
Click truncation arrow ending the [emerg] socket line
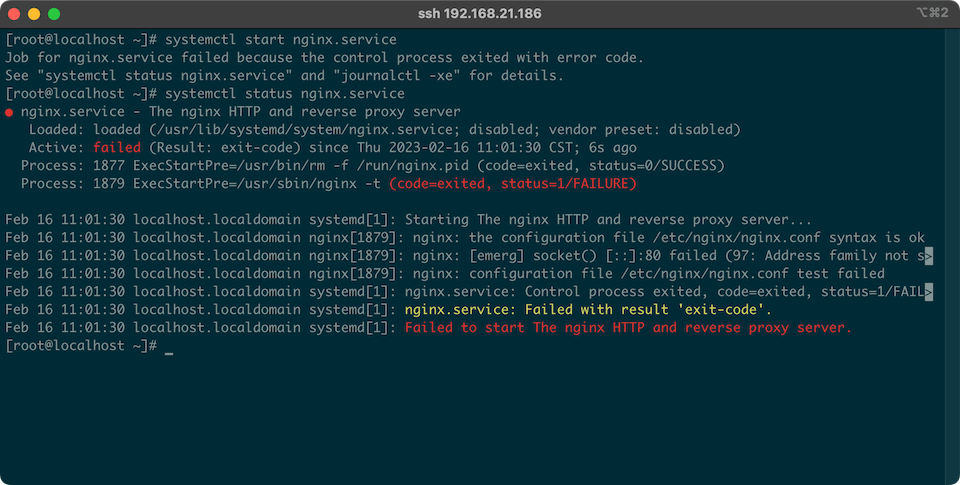tap(929, 256)
